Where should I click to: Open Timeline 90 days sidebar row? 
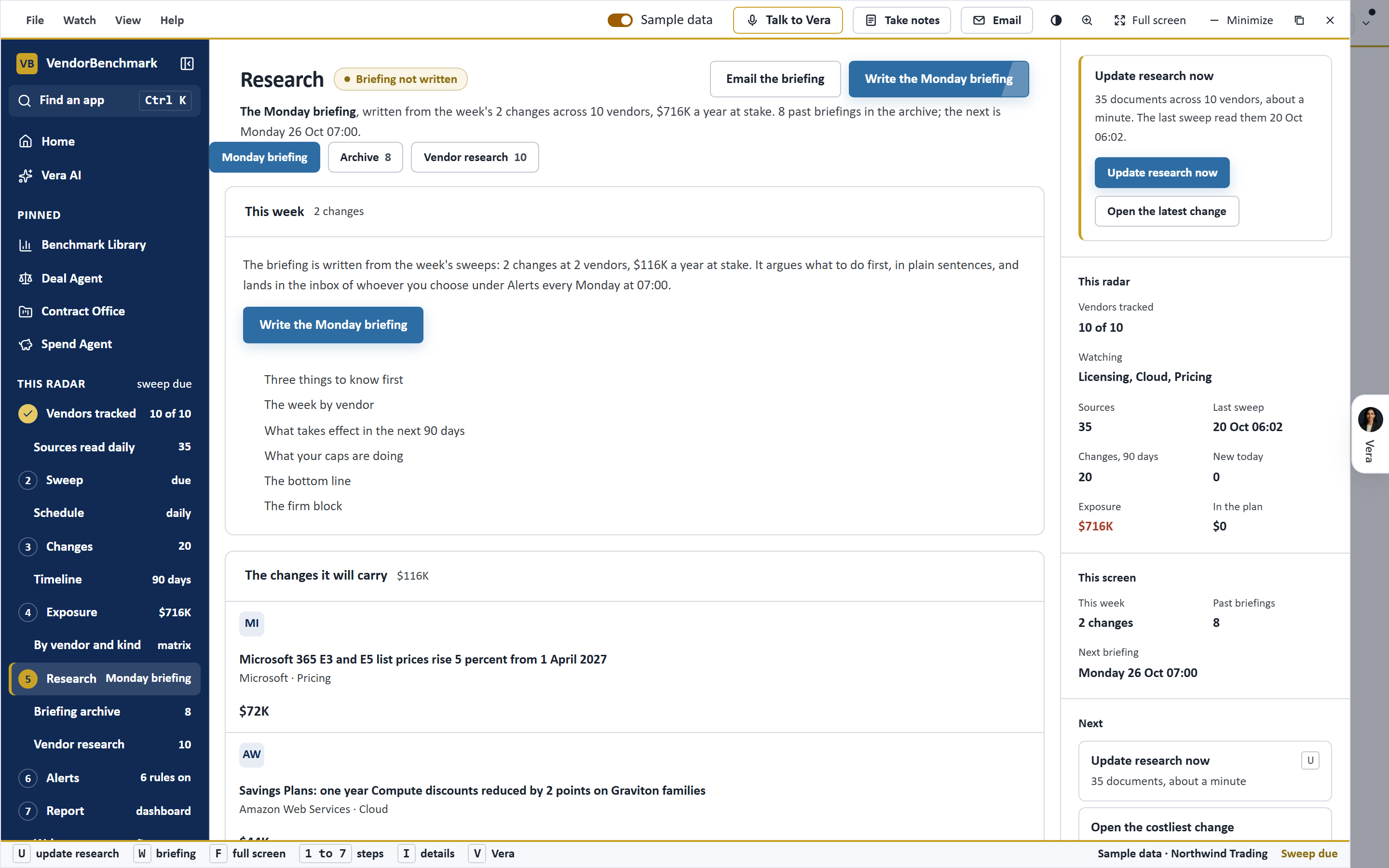pos(105,579)
